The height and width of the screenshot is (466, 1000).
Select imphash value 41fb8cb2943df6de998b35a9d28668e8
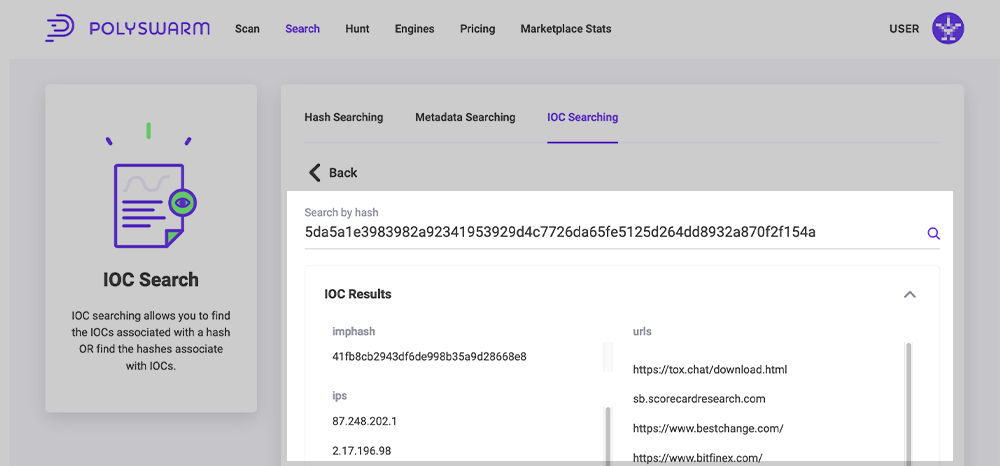point(429,356)
